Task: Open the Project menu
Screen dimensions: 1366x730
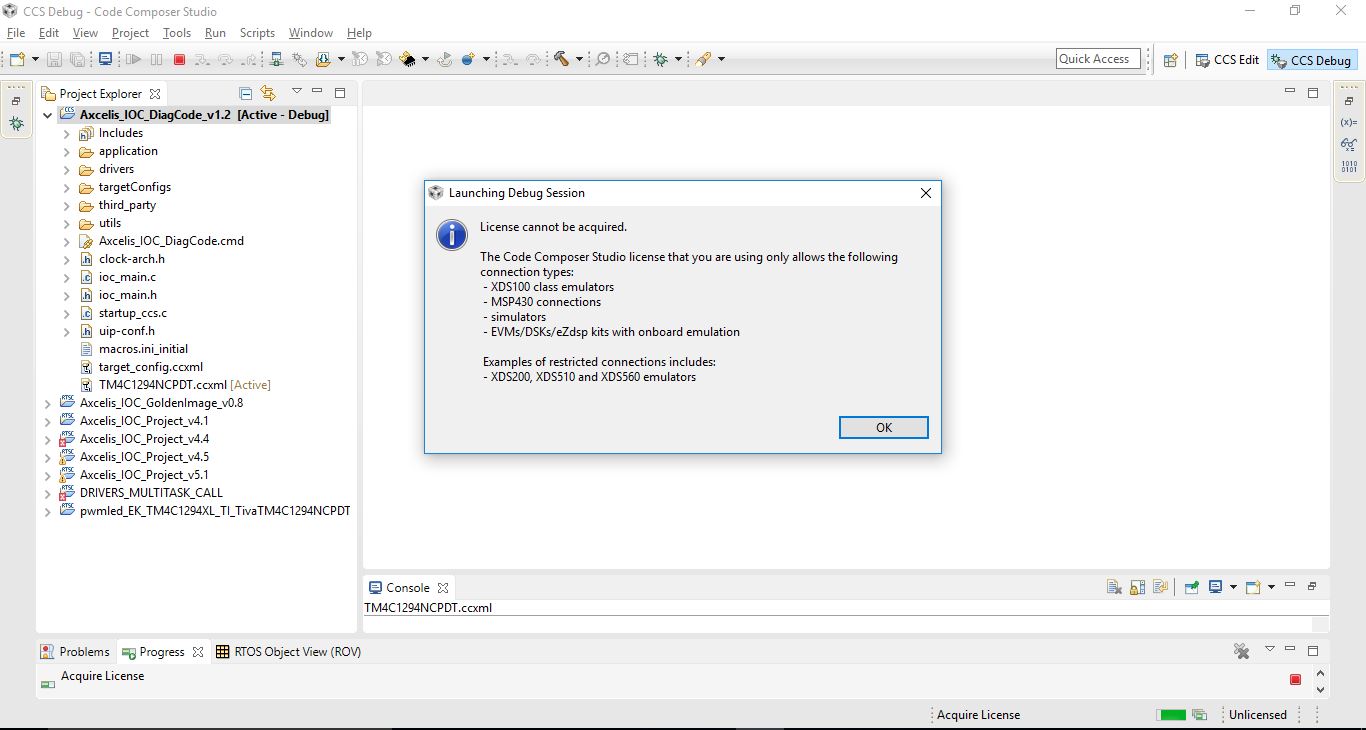Action: click(130, 32)
